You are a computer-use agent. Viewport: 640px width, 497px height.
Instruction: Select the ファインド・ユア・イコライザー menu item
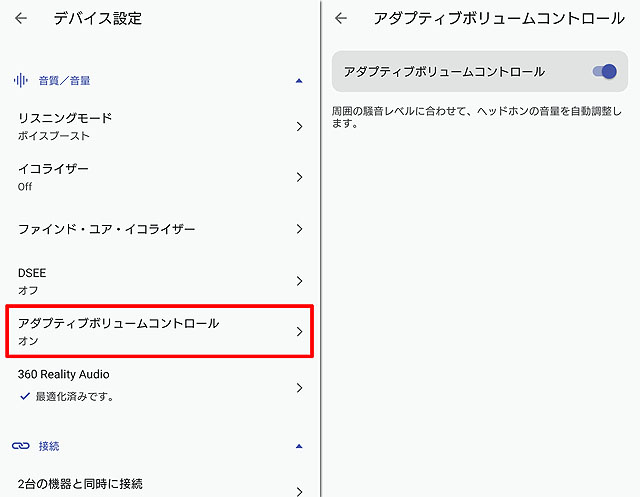(107, 229)
